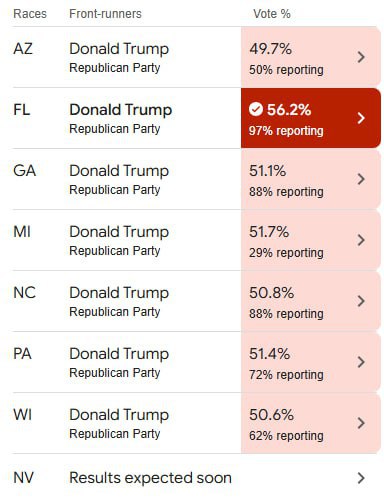Open North Carolina results chevron
384x500 pixels.
[361, 301]
